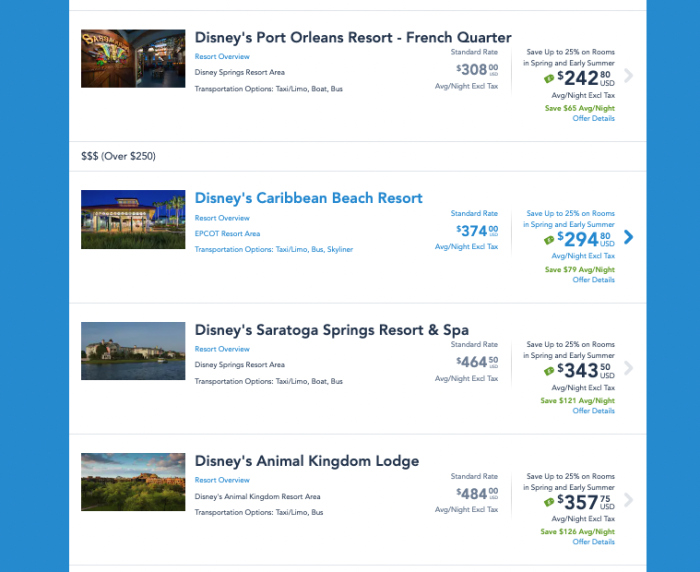View Offer Details for Animal Kingdom Lodge

(593, 542)
